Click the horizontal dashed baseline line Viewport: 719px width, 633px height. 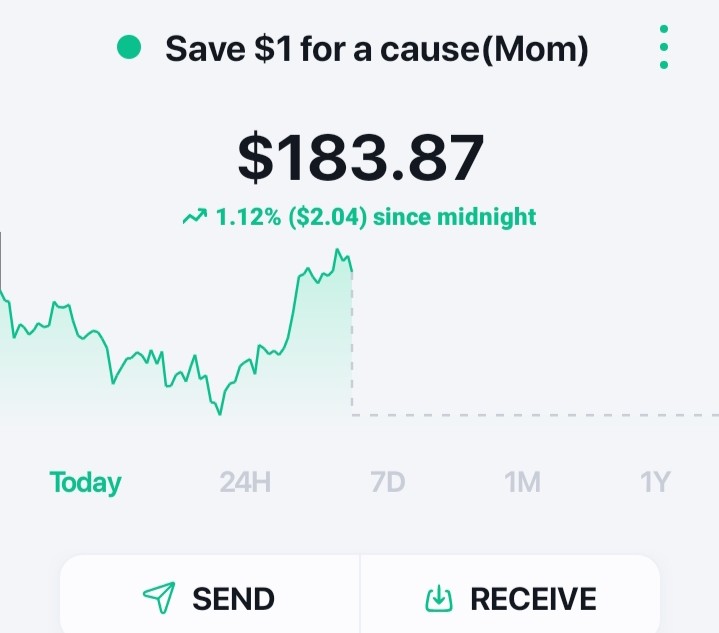[535, 415]
